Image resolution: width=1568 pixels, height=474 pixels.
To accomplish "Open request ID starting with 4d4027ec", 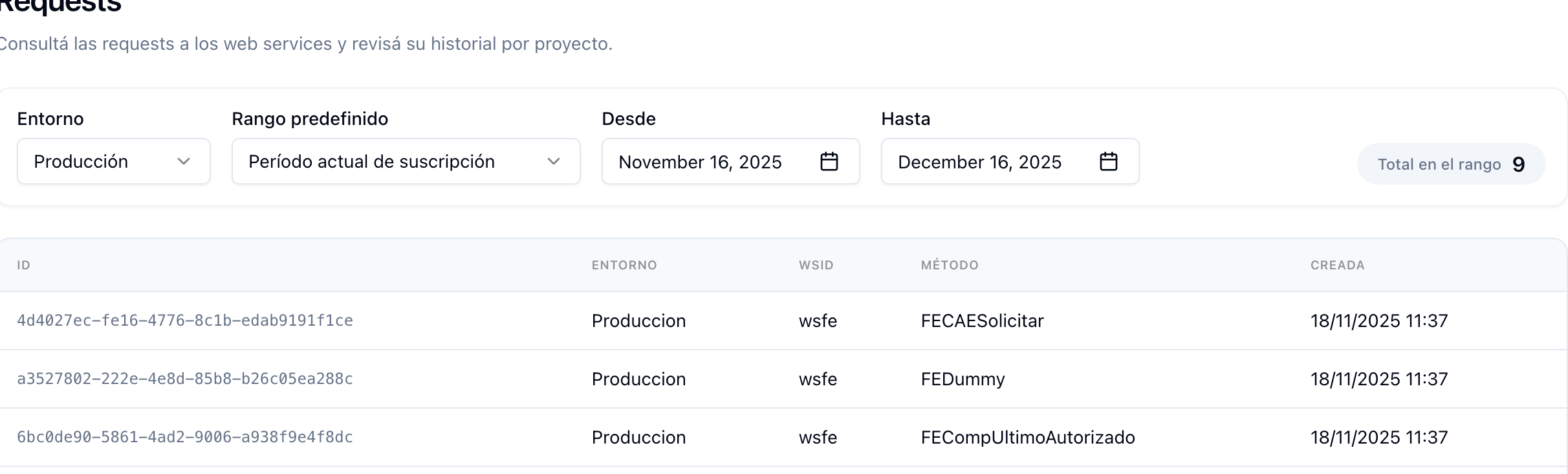I will point(185,321).
